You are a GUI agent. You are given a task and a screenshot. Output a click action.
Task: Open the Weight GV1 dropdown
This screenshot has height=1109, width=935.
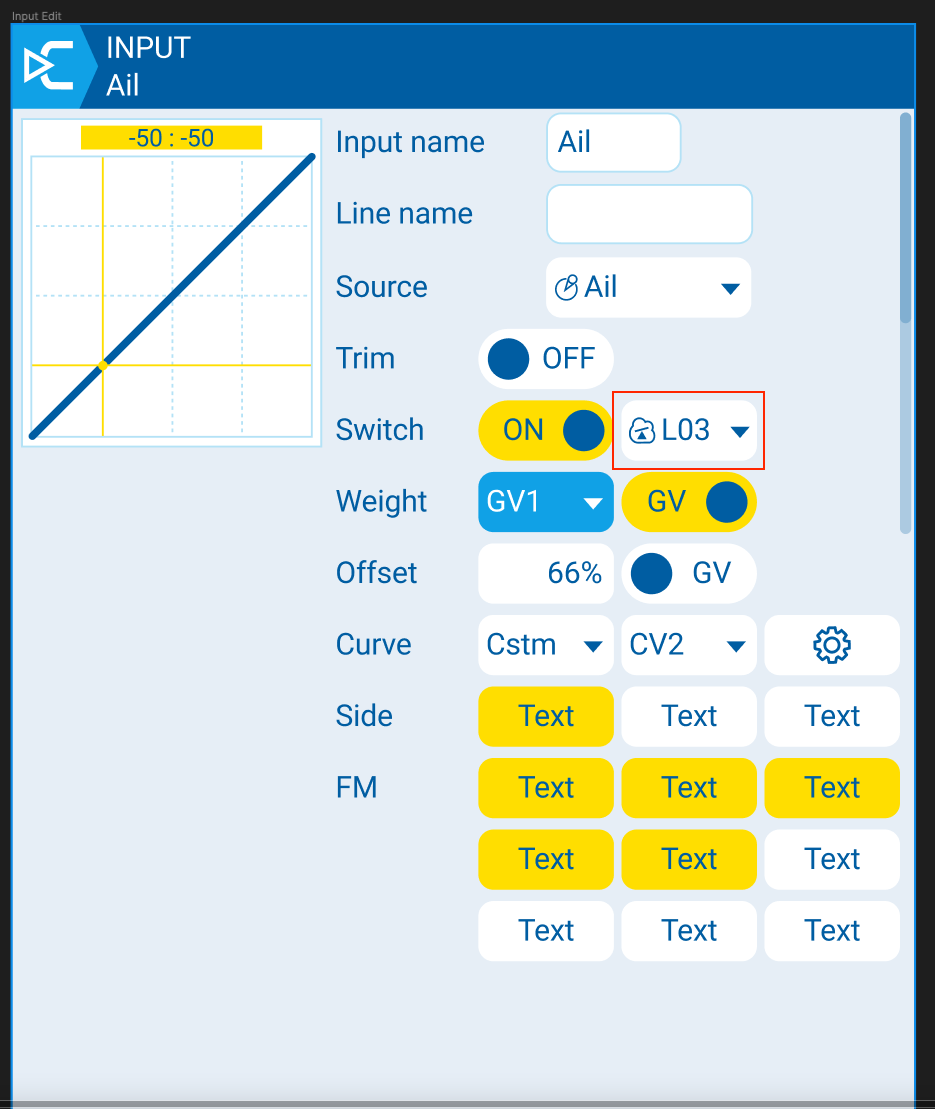coord(545,501)
